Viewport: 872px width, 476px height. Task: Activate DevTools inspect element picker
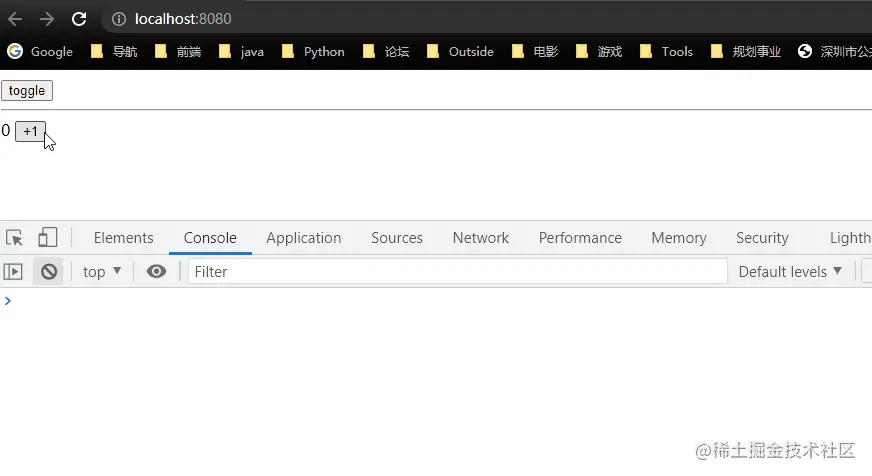pos(14,238)
